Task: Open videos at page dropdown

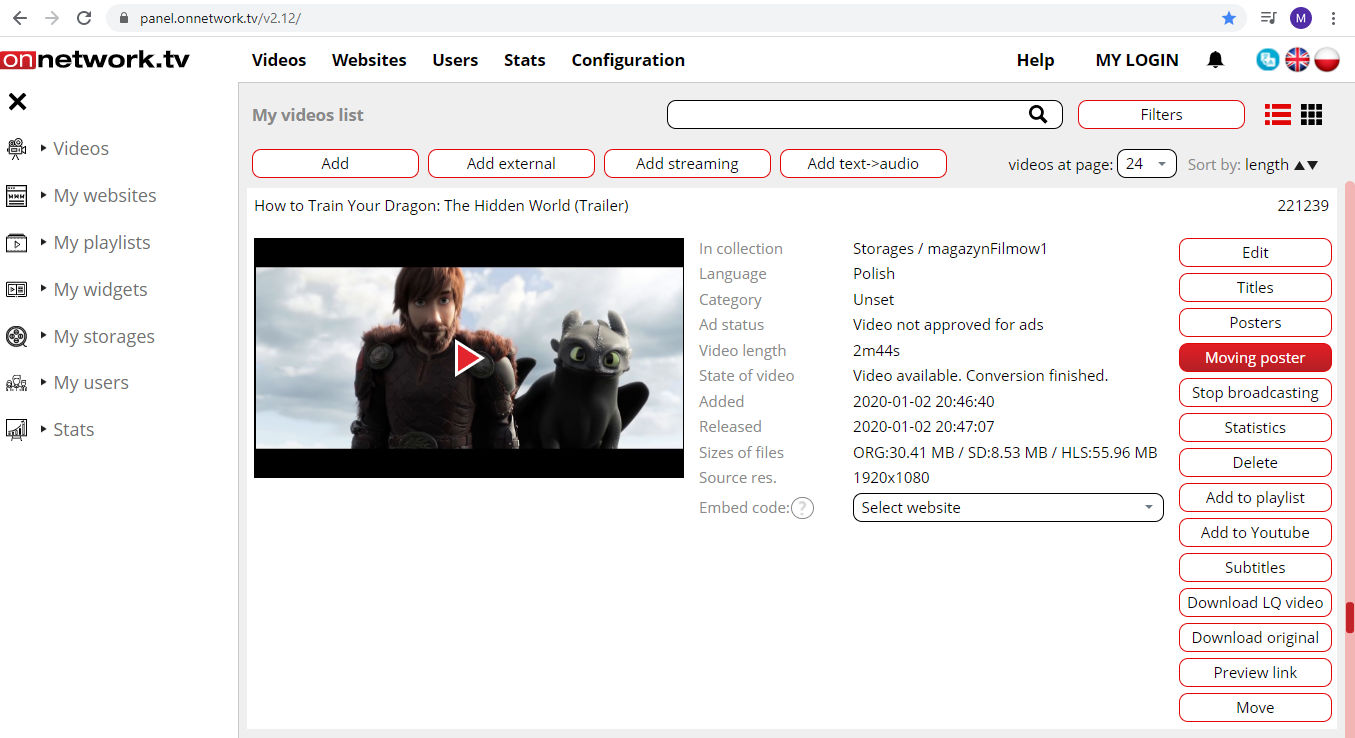Action: 1147,164
